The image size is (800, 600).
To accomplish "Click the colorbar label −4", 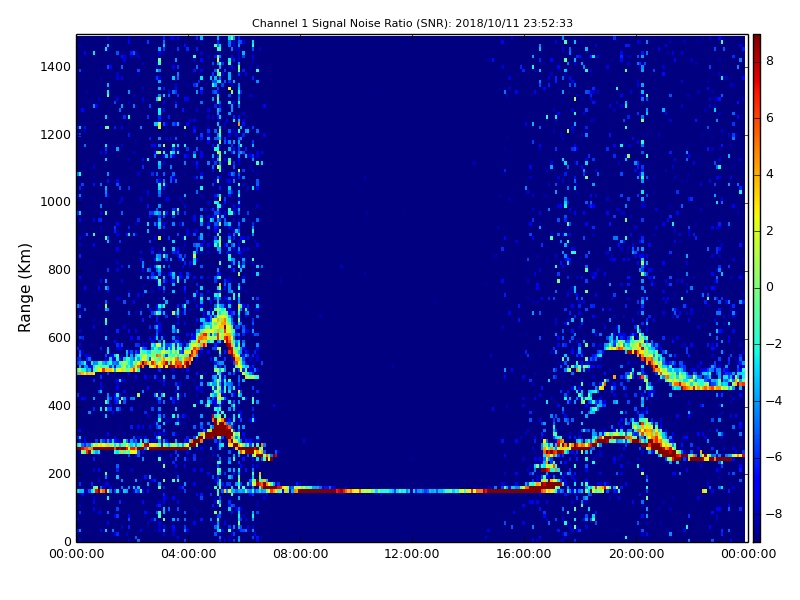I will pyautogui.click(x=773, y=401).
